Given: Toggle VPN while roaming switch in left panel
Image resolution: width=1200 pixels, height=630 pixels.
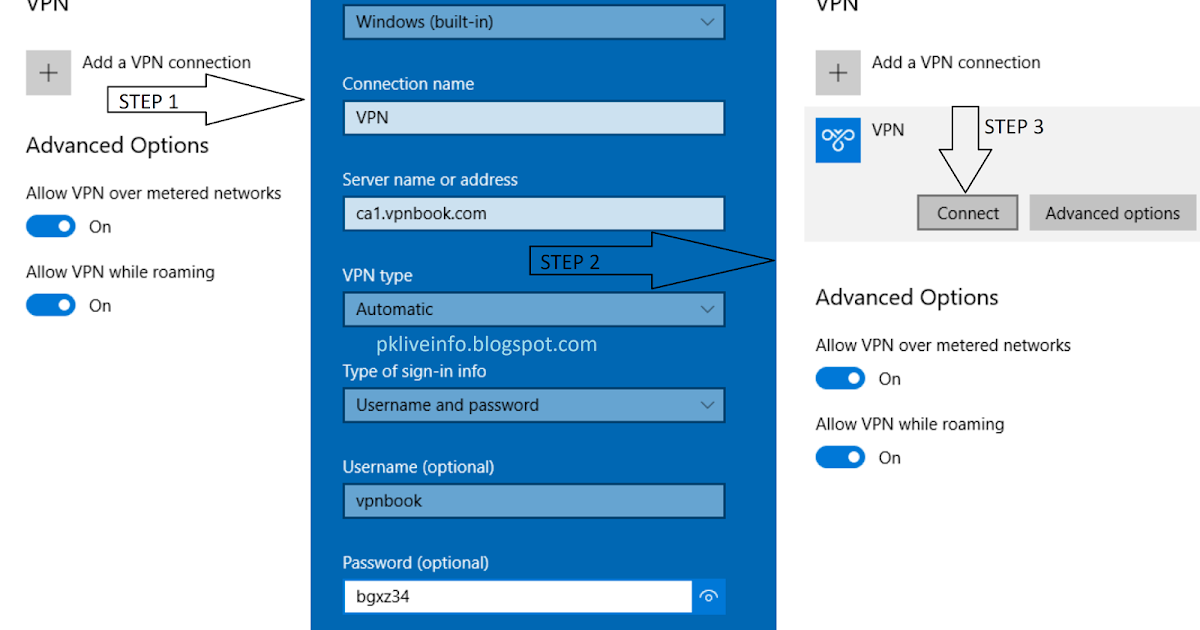Looking at the screenshot, I should point(50,305).
